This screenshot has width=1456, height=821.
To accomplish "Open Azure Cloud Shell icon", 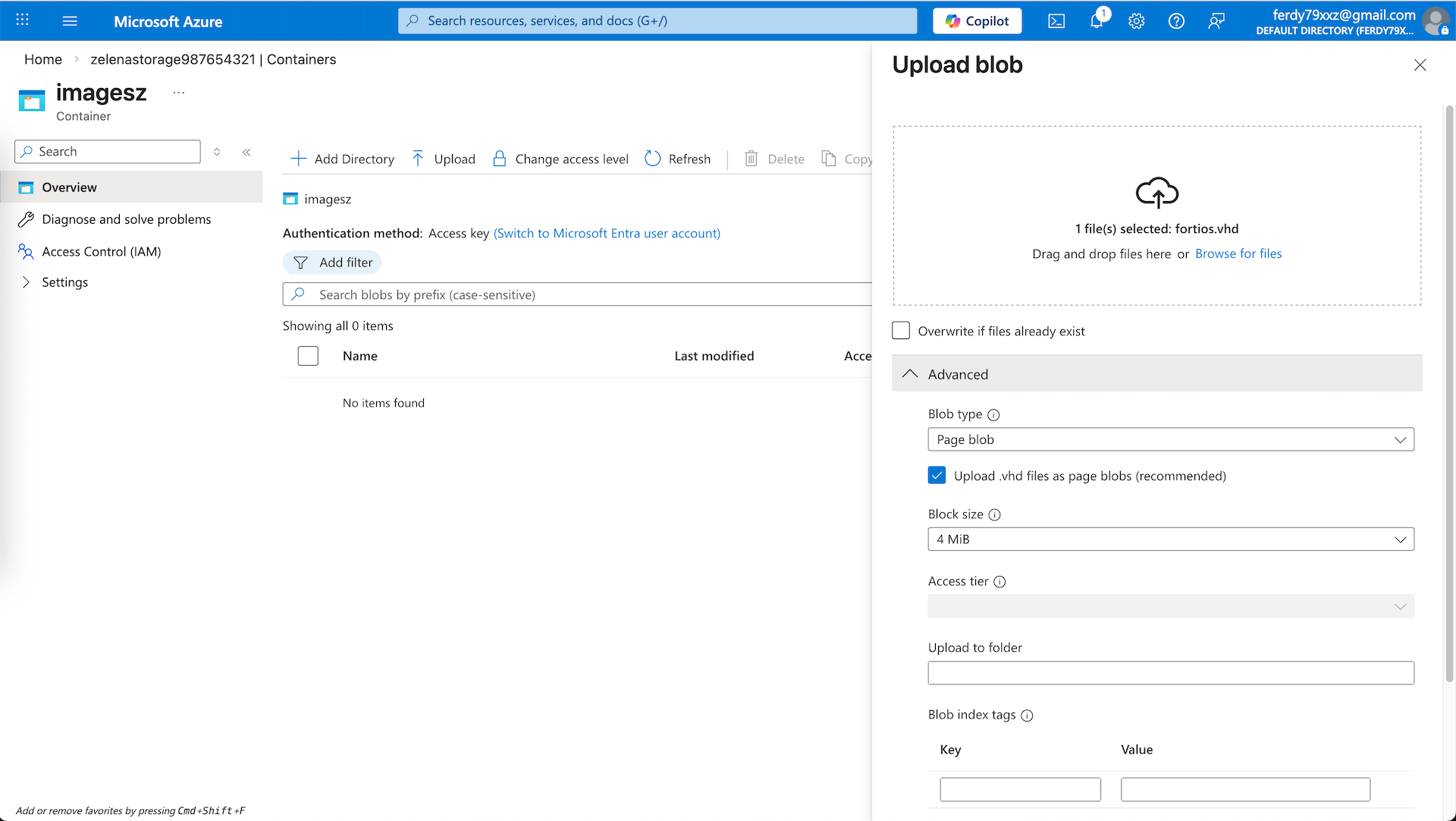I will (1056, 21).
